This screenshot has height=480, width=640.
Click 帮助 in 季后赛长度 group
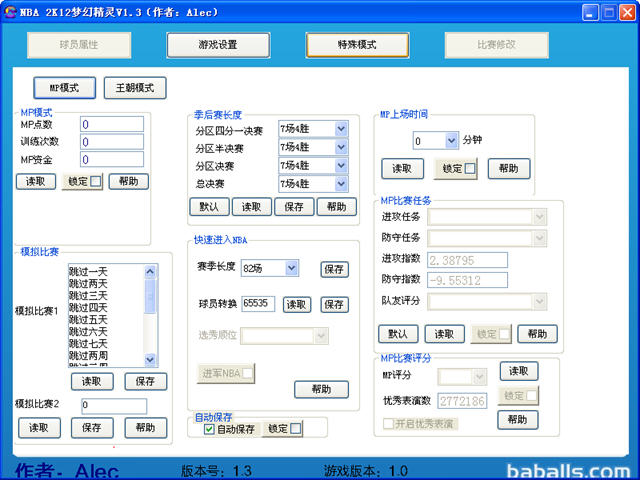337,207
